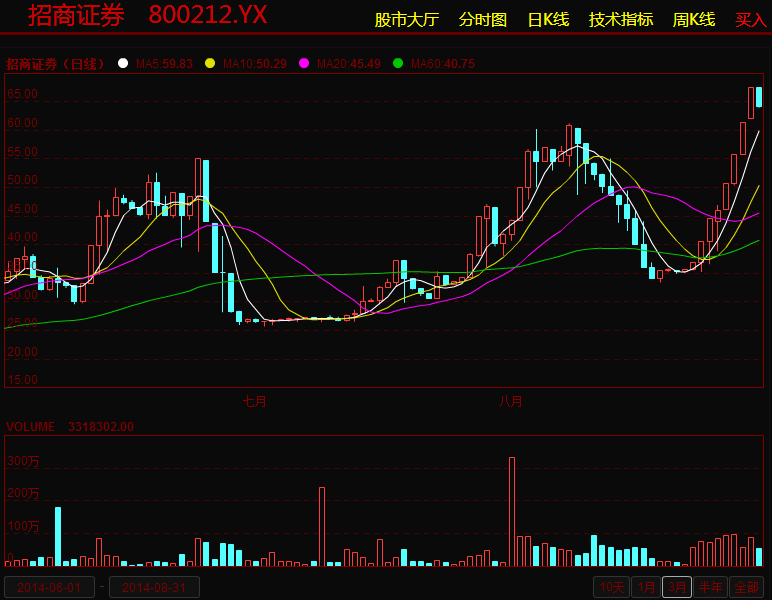Click the end date field 2014-08-31
This screenshot has height=600, width=772.
click(154, 587)
